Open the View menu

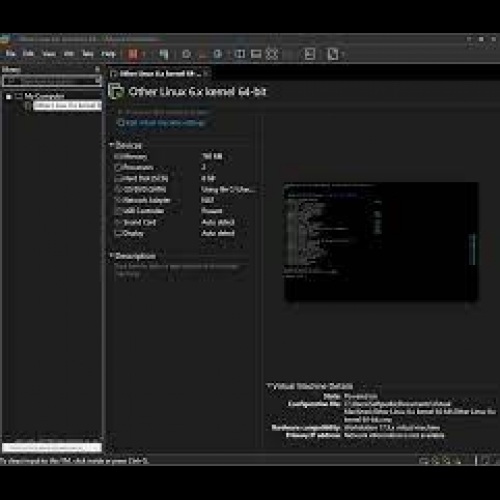coord(49,54)
